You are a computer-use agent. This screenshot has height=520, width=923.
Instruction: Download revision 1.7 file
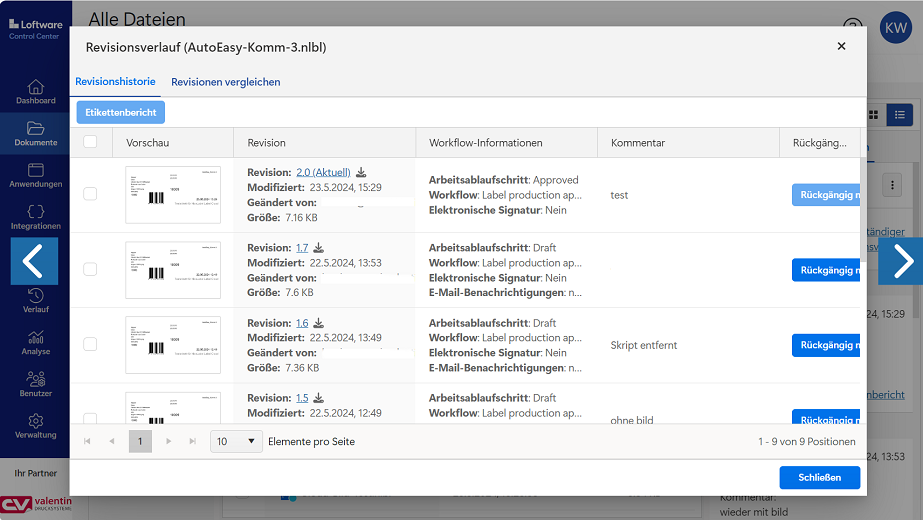coord(318,248)
